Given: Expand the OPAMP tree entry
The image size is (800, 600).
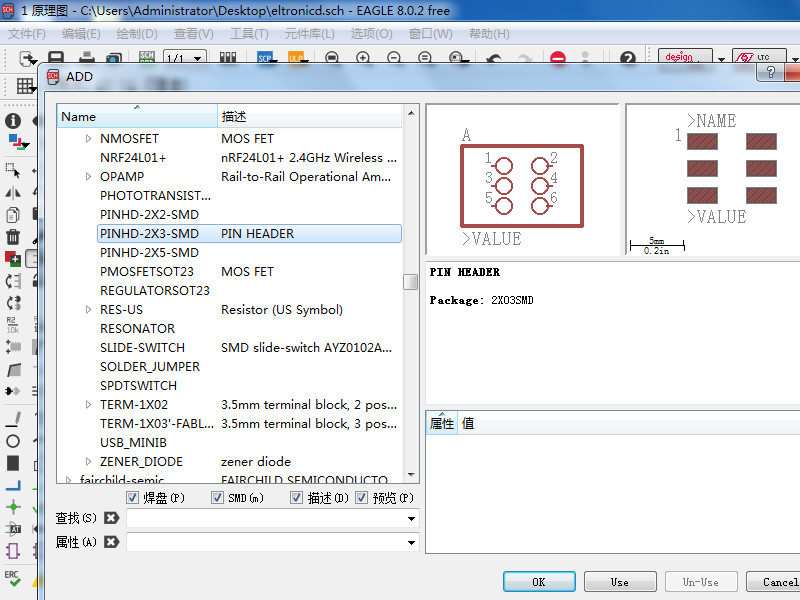Looking at the screenshot, I should 88,177.
